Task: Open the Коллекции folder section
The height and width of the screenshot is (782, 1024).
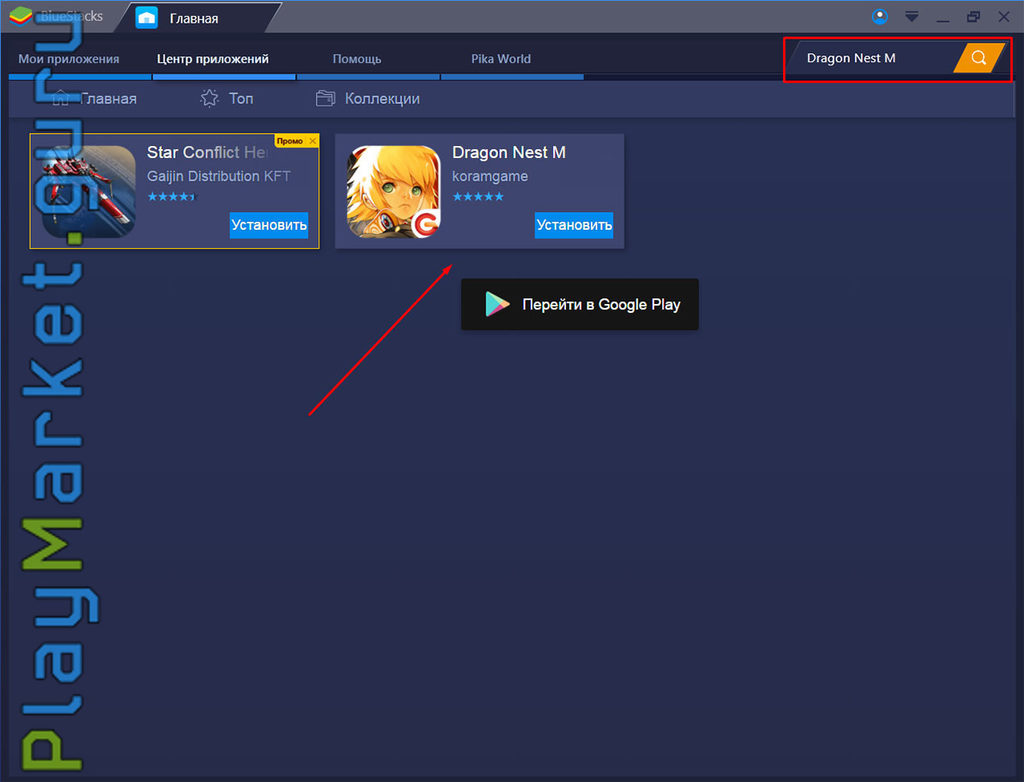Action: coord(368,99)
